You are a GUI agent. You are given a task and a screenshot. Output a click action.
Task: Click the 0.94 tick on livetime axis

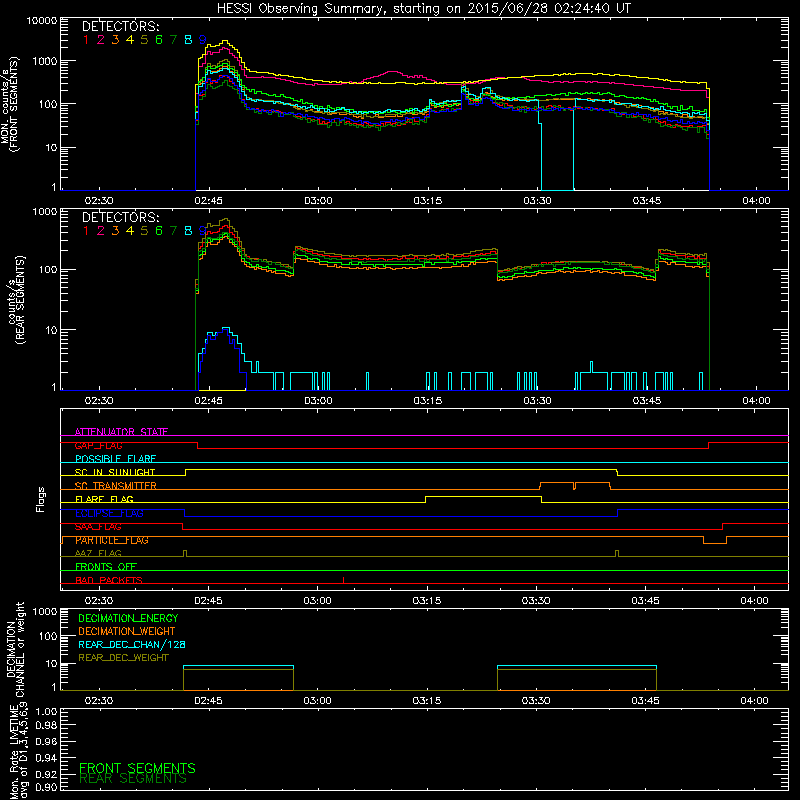click(46, 758)
